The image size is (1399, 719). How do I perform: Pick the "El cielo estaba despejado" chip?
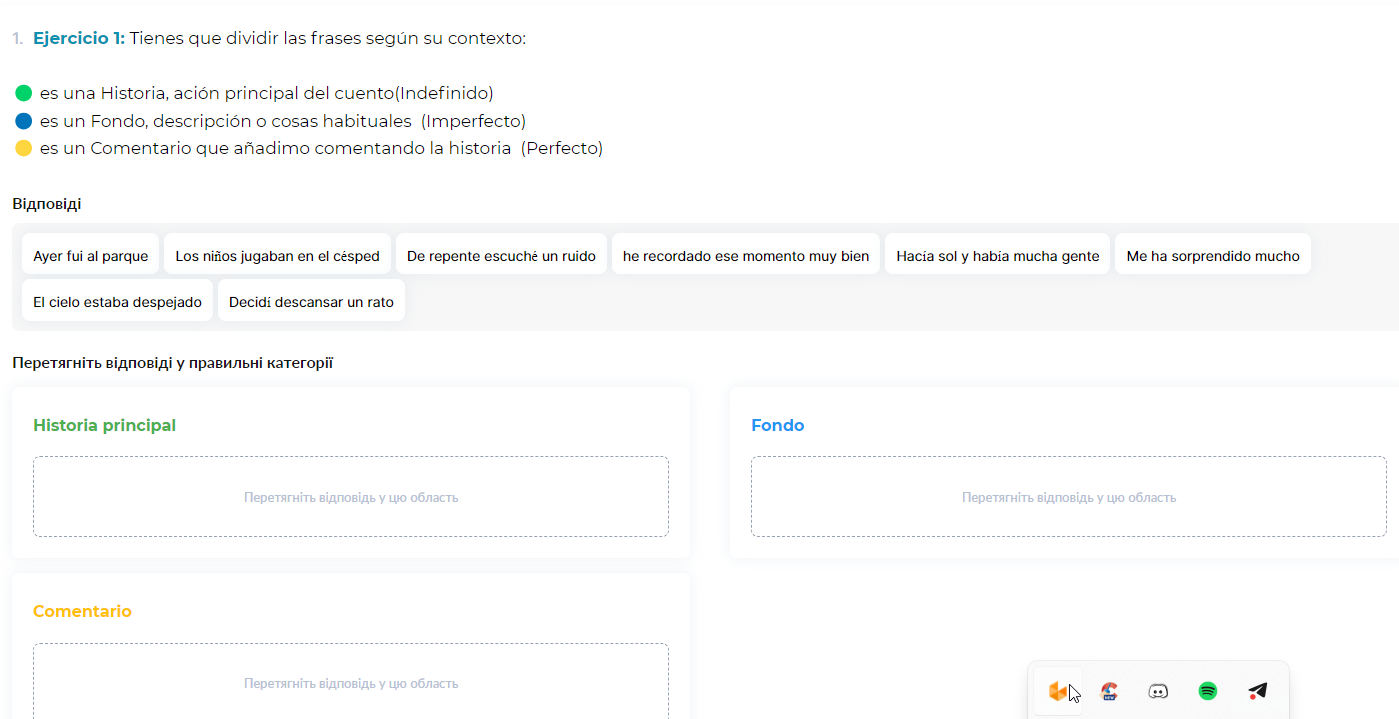click(117, 302)
